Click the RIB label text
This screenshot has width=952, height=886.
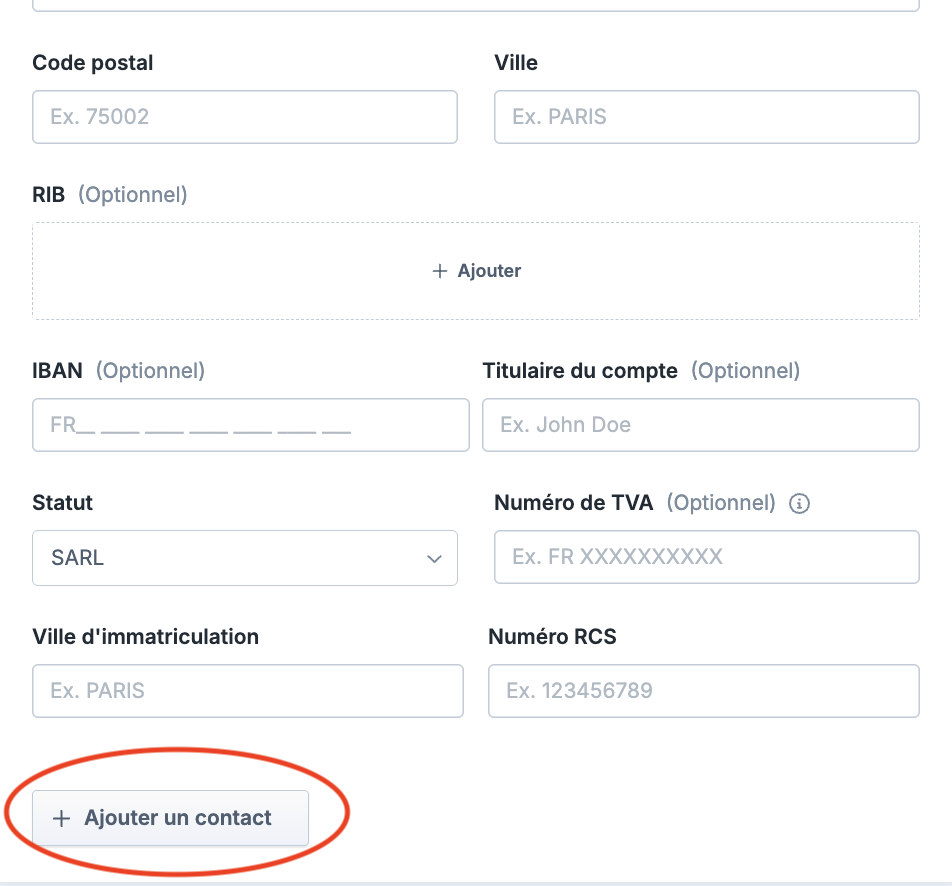click(49, 195)
